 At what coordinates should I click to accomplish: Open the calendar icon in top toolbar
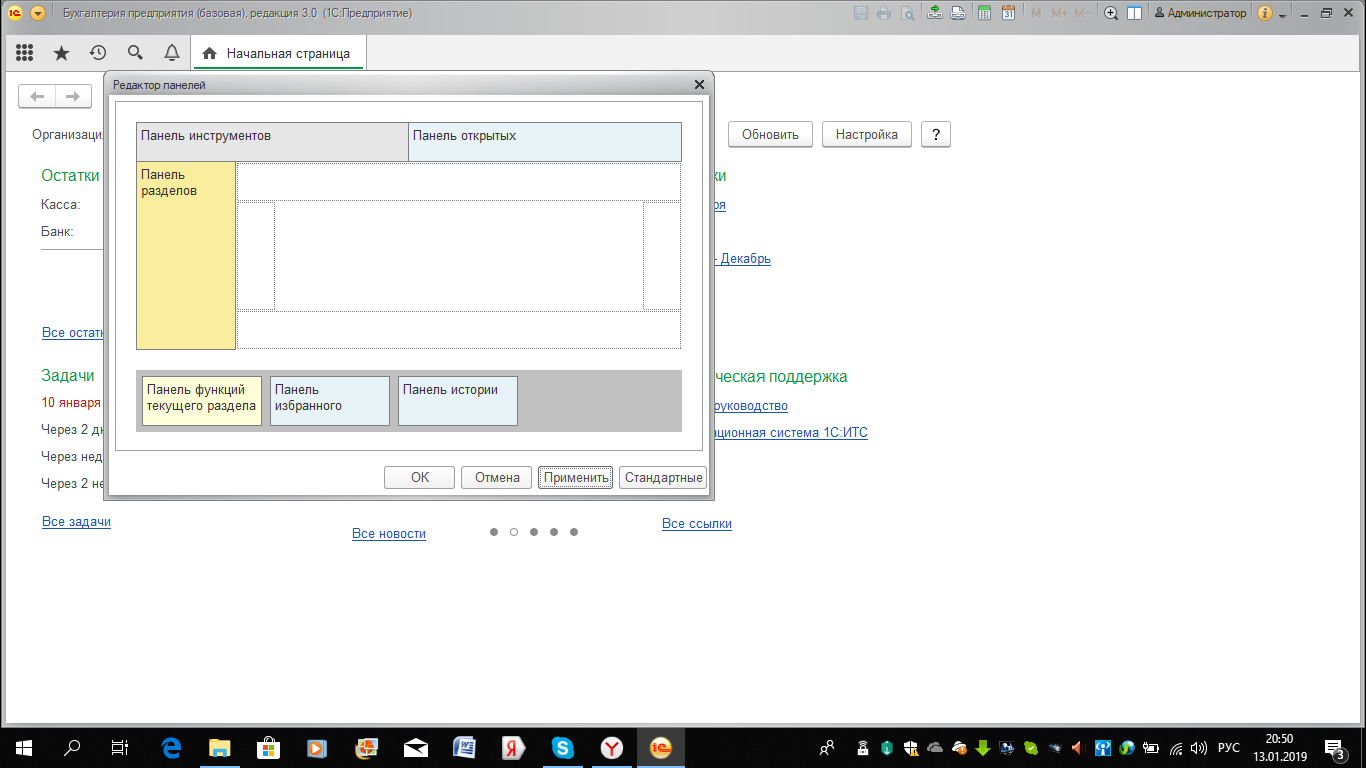[1008, 13]
